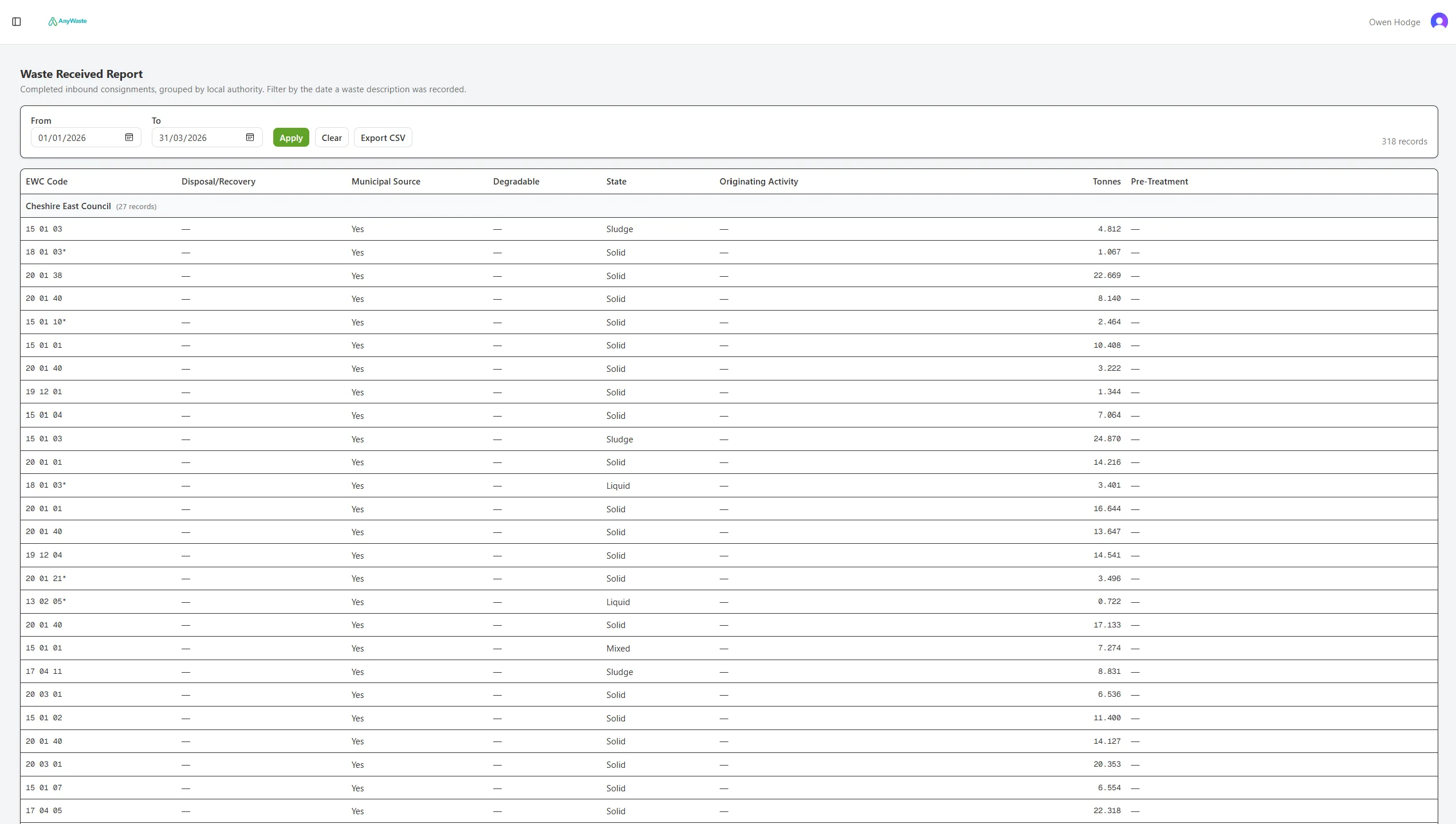1456x824 pixels.
Task: Select the Cheshire East Council group row
Action: tap(729, 206)
